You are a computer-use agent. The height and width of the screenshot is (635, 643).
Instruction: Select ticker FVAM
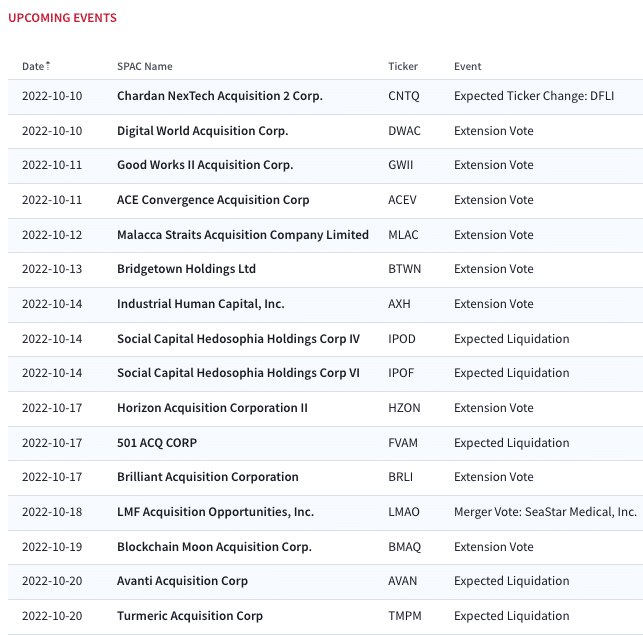(x=403, y=443)
